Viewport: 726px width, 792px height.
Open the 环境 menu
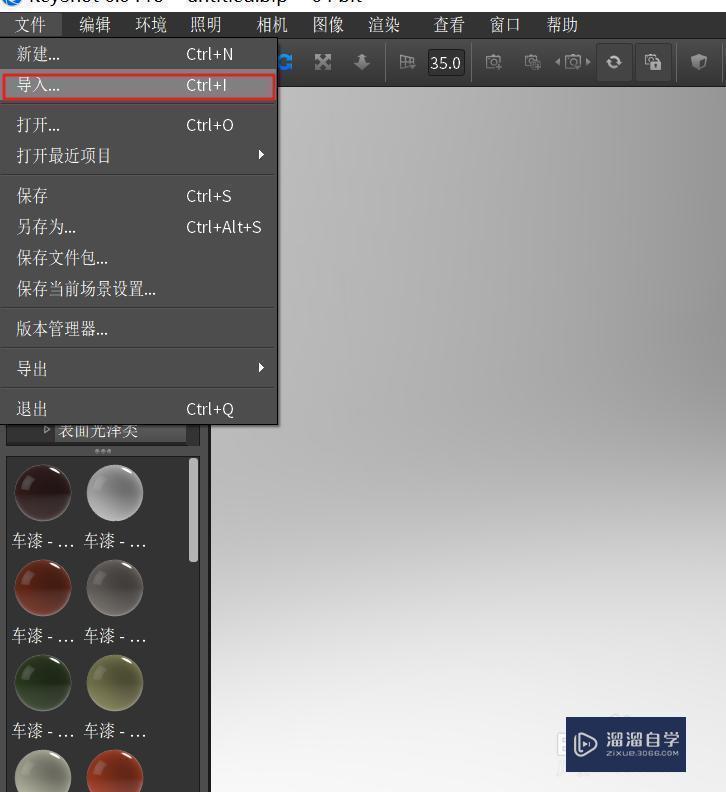point(151,25)
